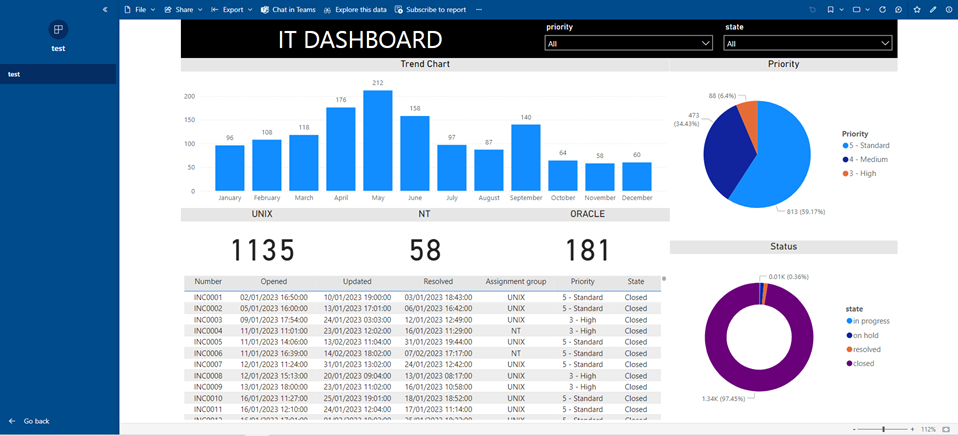Click Go back link in sidebar
The image size is (958, 436).
36,421
